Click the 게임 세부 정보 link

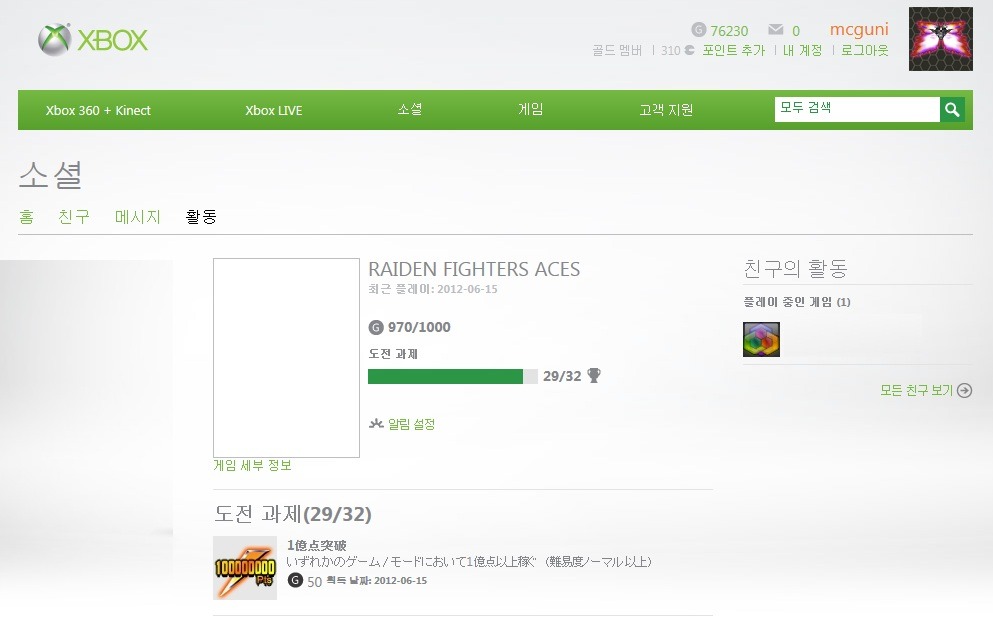(x=252, y=466)
